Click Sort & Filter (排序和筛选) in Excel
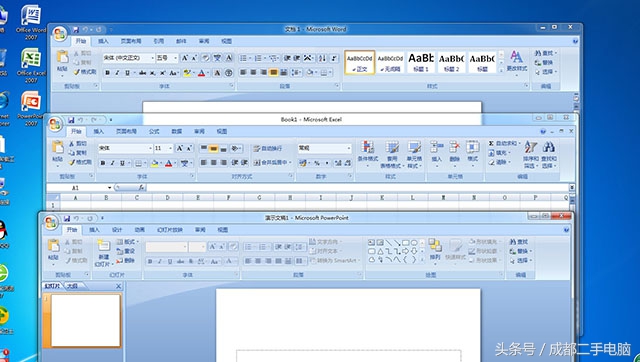This screenshot has height=362, width=640. (x=531, y=154)
